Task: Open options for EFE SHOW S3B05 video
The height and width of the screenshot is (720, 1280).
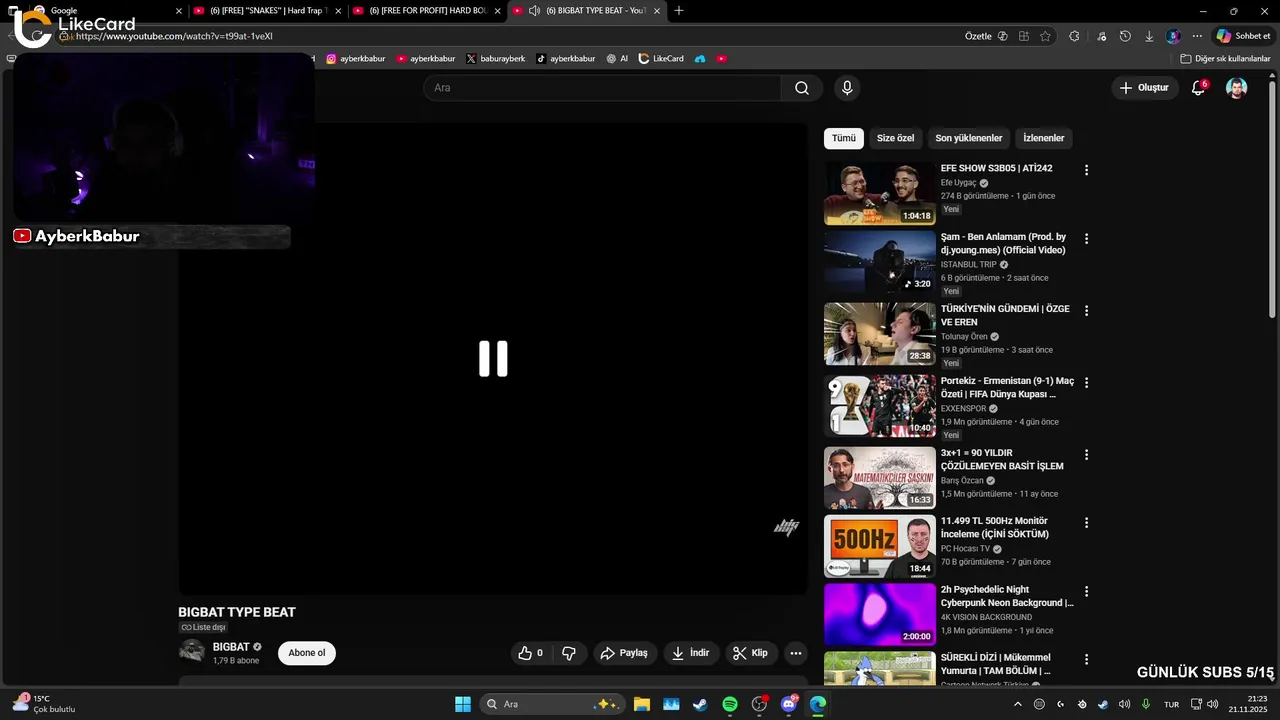Action: [x=1086, y=170]
